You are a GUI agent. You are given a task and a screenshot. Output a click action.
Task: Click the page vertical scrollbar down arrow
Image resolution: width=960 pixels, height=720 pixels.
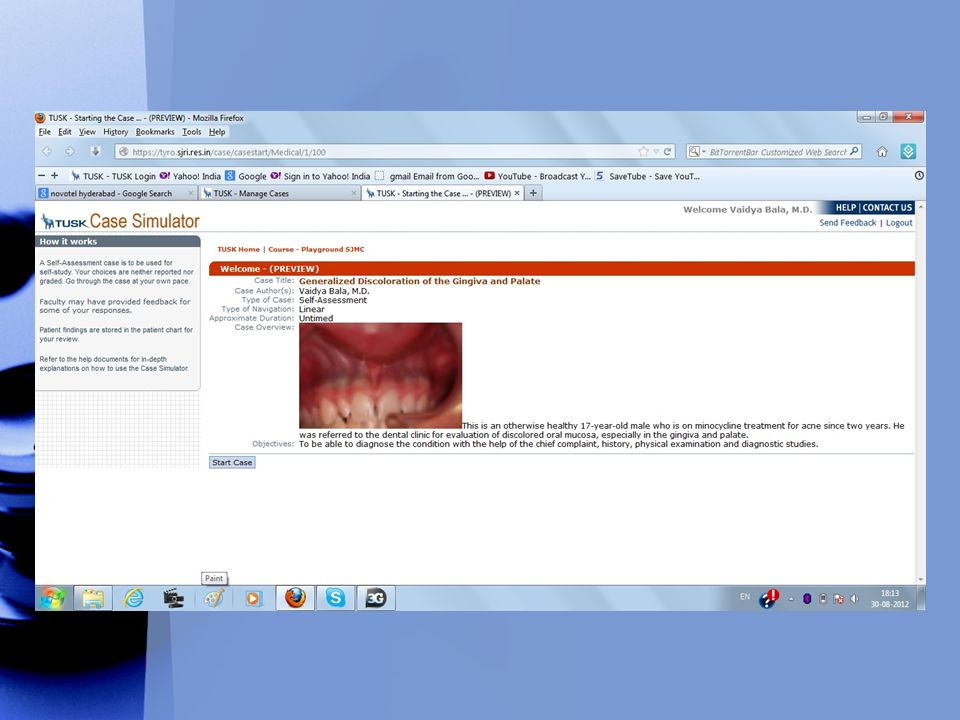(x=920, y=579)
